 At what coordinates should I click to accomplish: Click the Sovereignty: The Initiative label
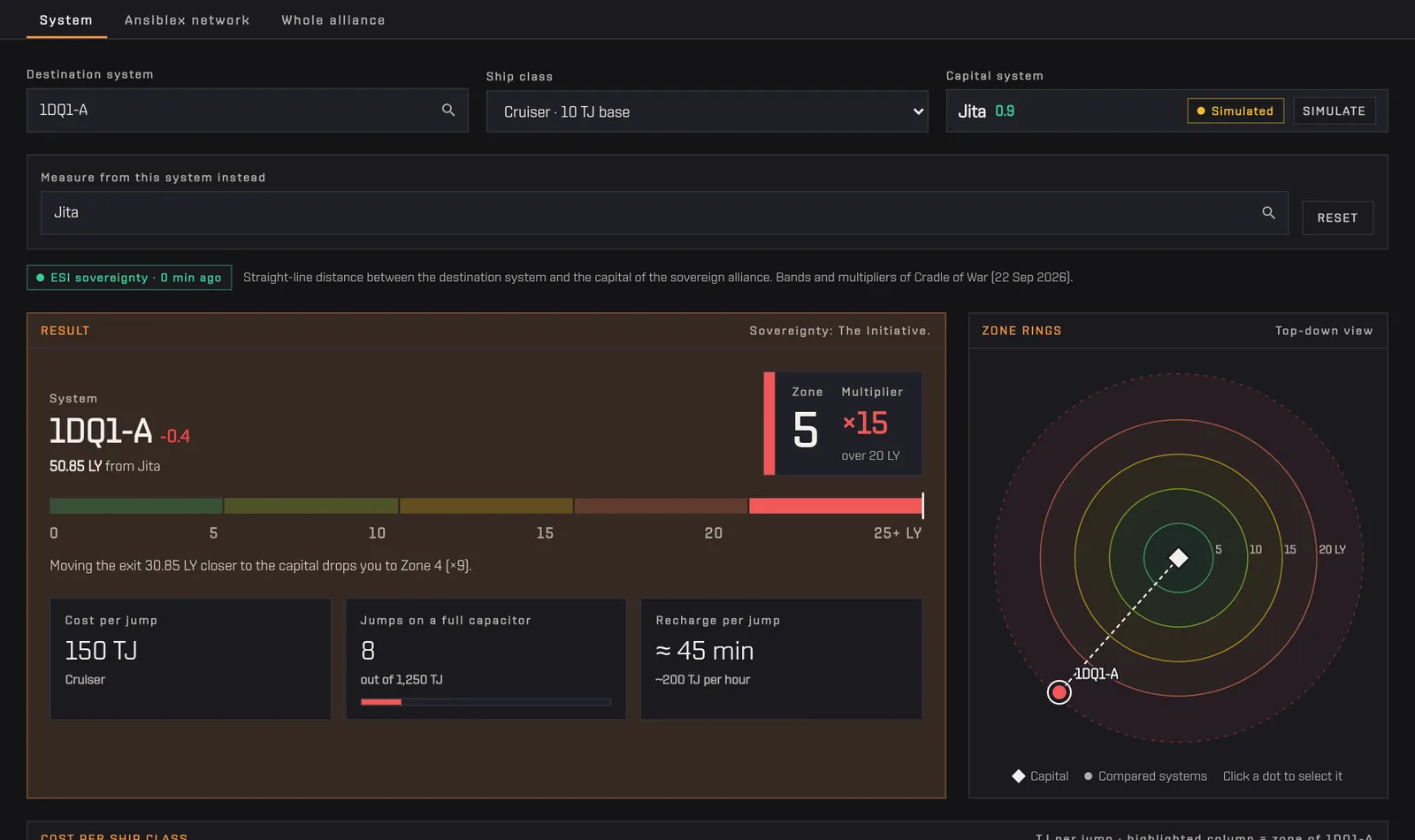click(840, 331)
